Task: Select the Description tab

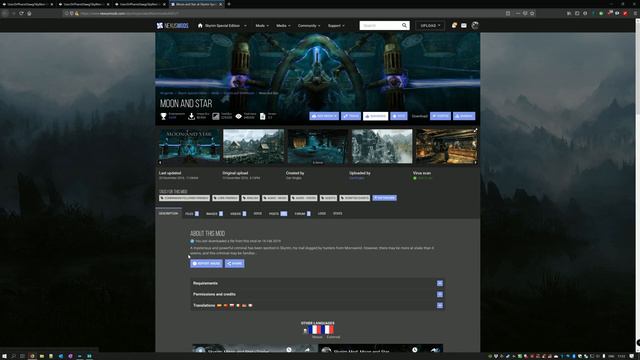Action: point(168,213)
